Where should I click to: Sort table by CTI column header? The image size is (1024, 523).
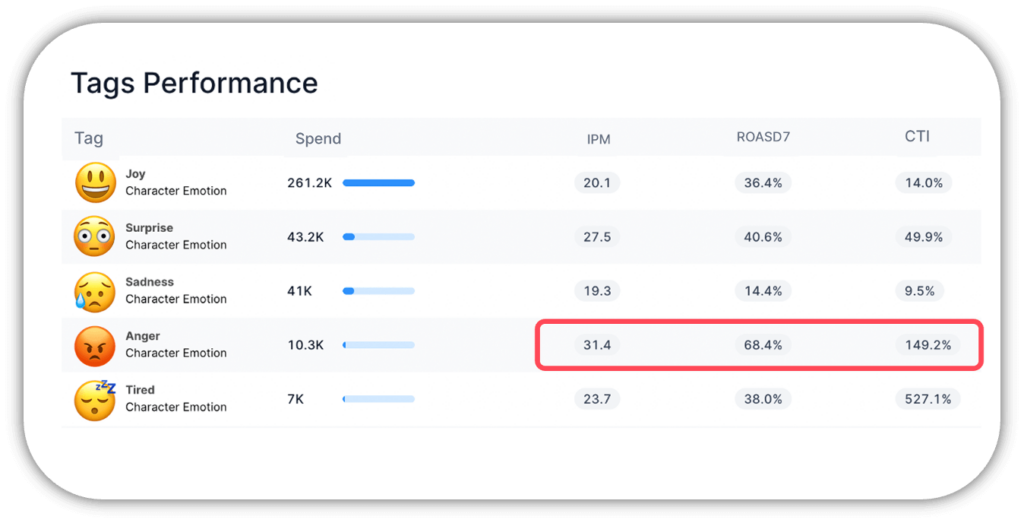[x=917, y=136]
